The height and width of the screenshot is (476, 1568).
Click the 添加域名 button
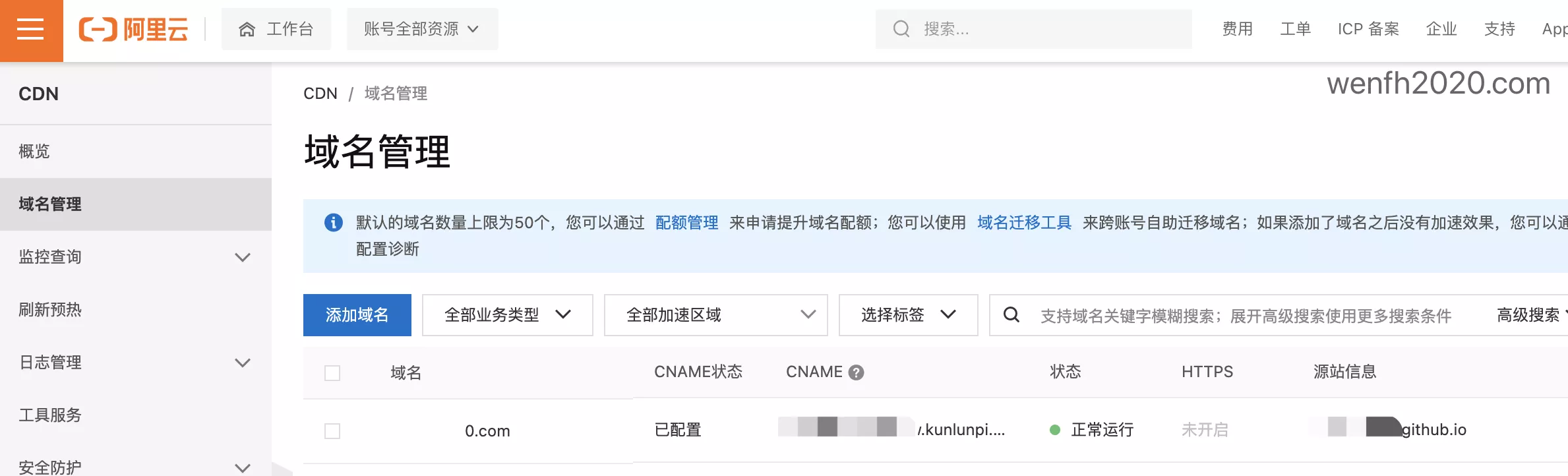point(357,315)
